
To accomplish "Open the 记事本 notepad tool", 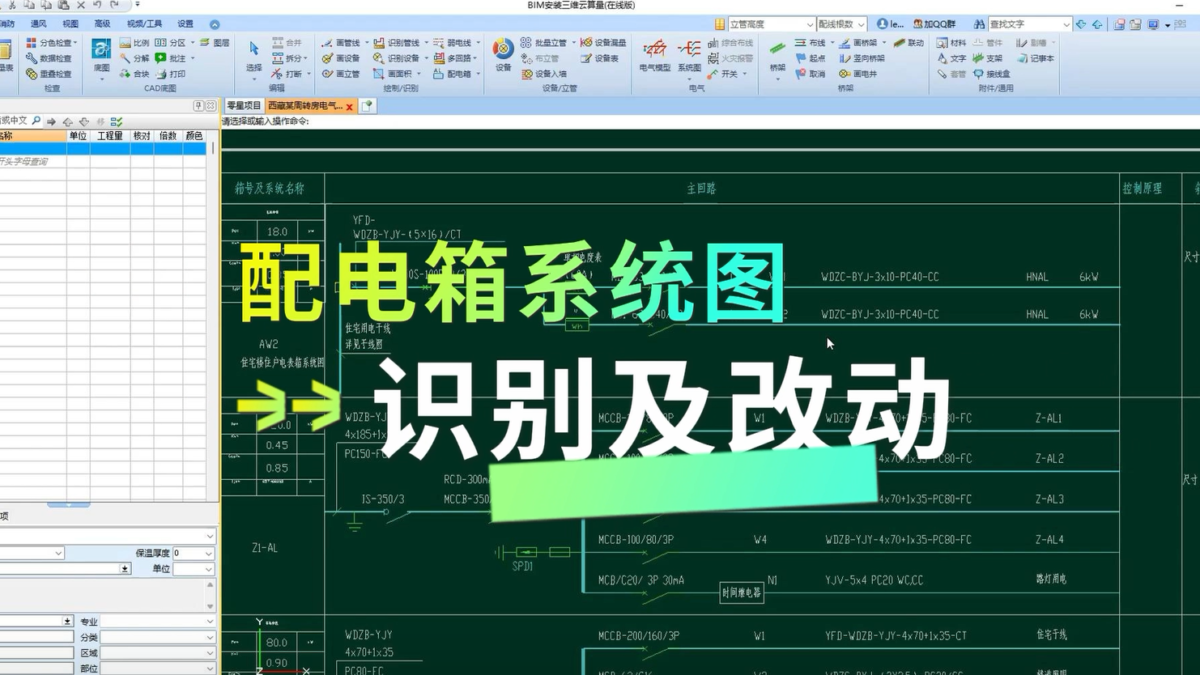I will 1035,58.
